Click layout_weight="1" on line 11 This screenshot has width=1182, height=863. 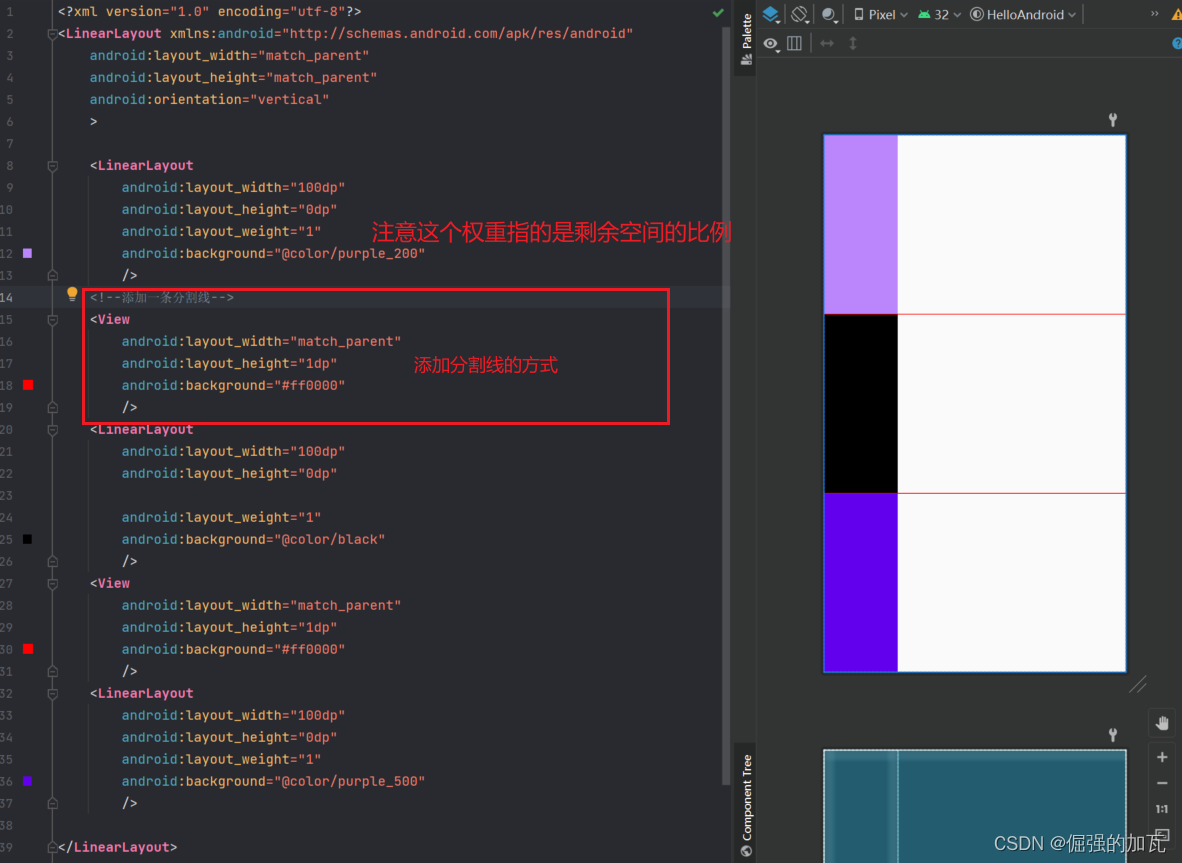(222, 231)
